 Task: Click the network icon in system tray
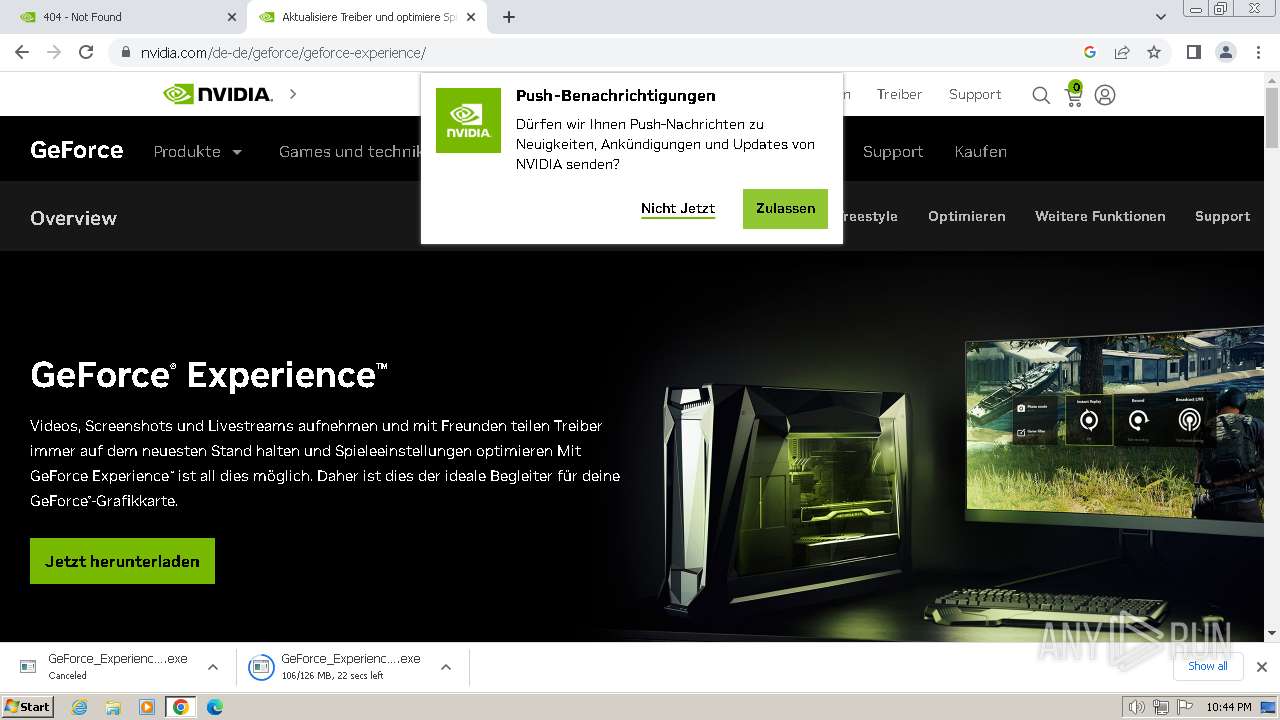[1161, 707]
